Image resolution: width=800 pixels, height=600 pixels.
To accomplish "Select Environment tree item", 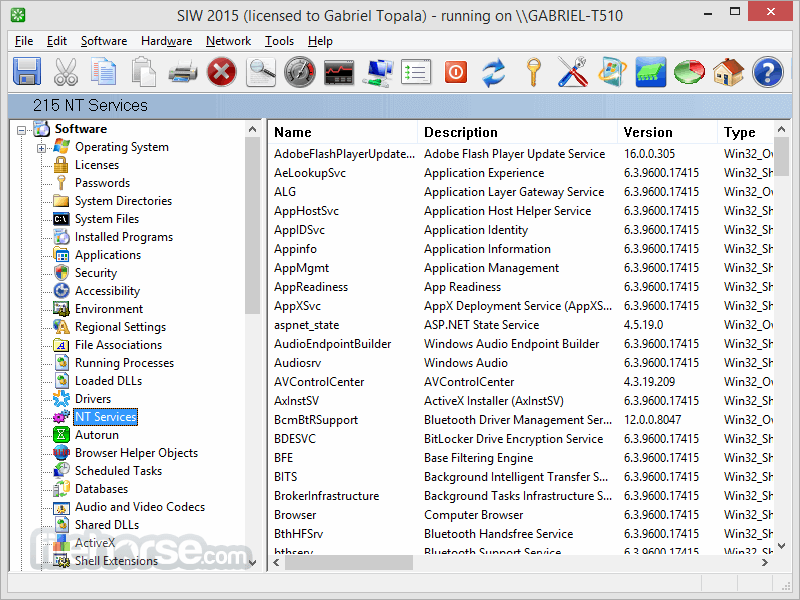I will coord(109,309).
